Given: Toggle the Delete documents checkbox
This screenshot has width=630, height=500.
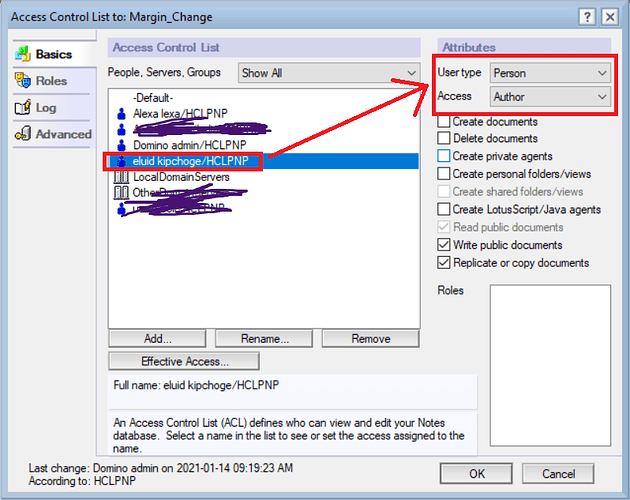Looking at the screenshot, I should click(x=444, y=139).
